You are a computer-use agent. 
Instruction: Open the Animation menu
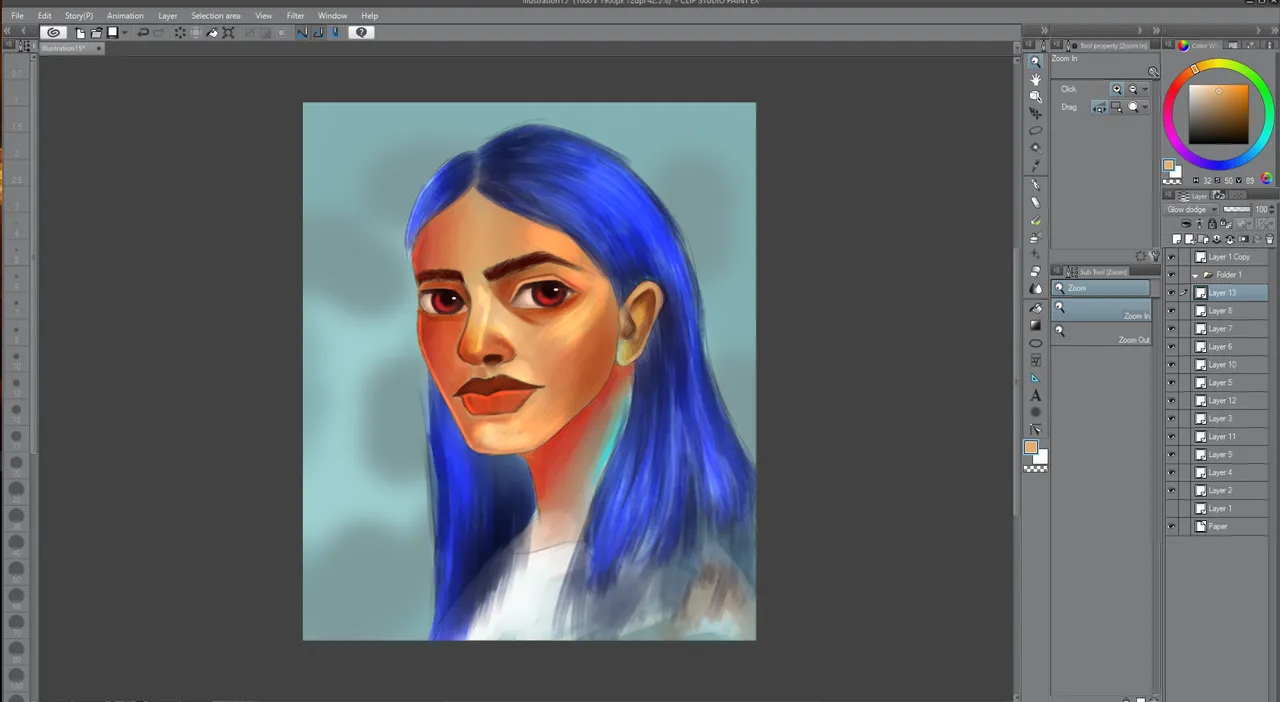(x=125, y=16)
